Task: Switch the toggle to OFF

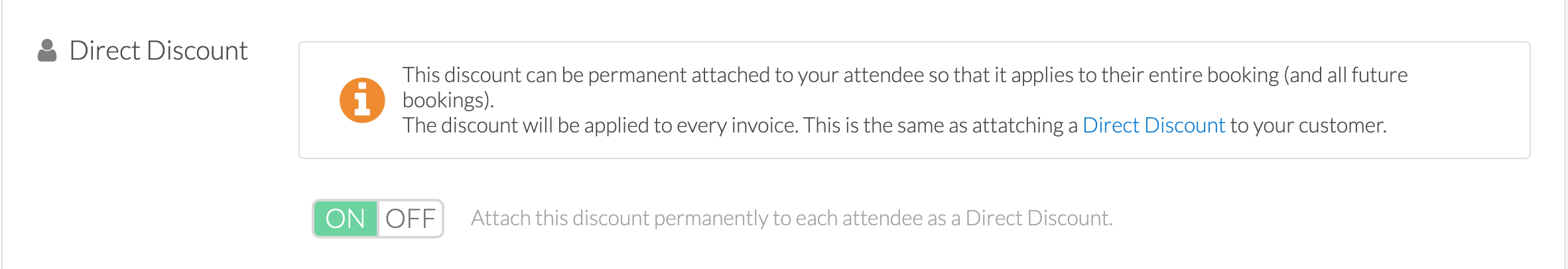Action: 410,219
